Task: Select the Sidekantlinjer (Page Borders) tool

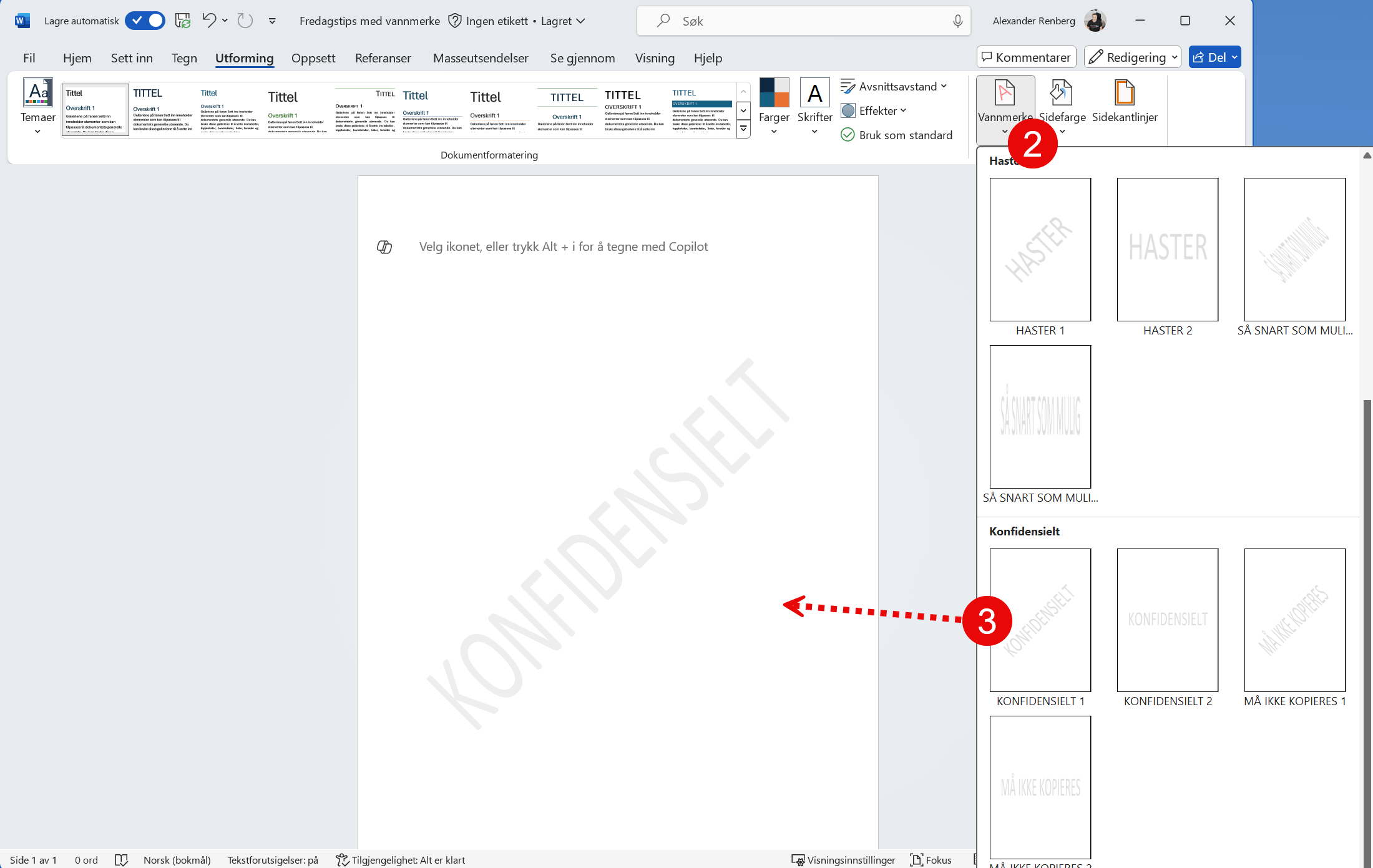Action: pyautogui.click(x=1125, y=103)
